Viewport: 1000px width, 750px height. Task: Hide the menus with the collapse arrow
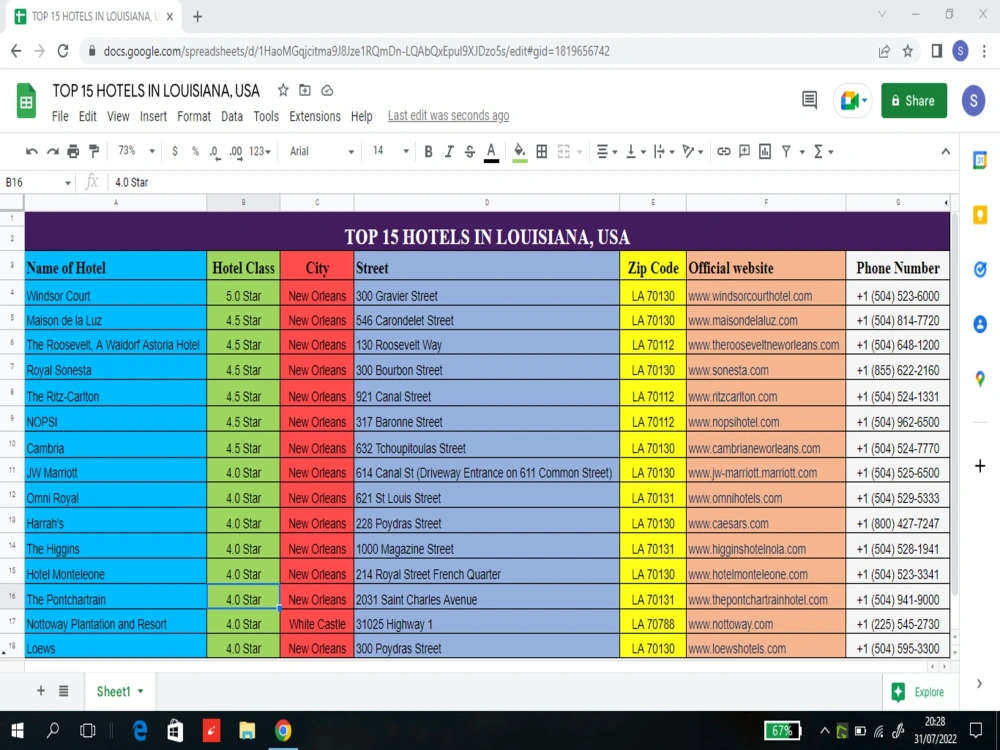point(945,152)
